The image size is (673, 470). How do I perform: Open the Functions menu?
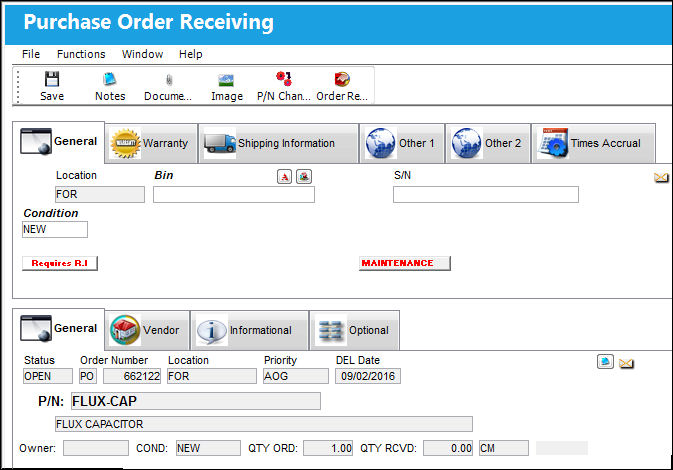81,54
